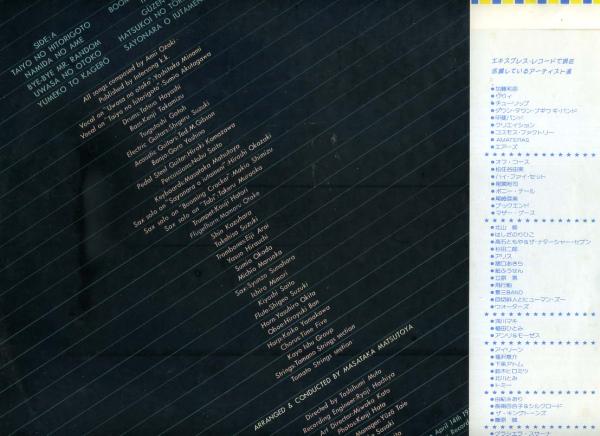
Task: Click the artist entry 'ブックエンド'
Action: [x=512, y=205]
